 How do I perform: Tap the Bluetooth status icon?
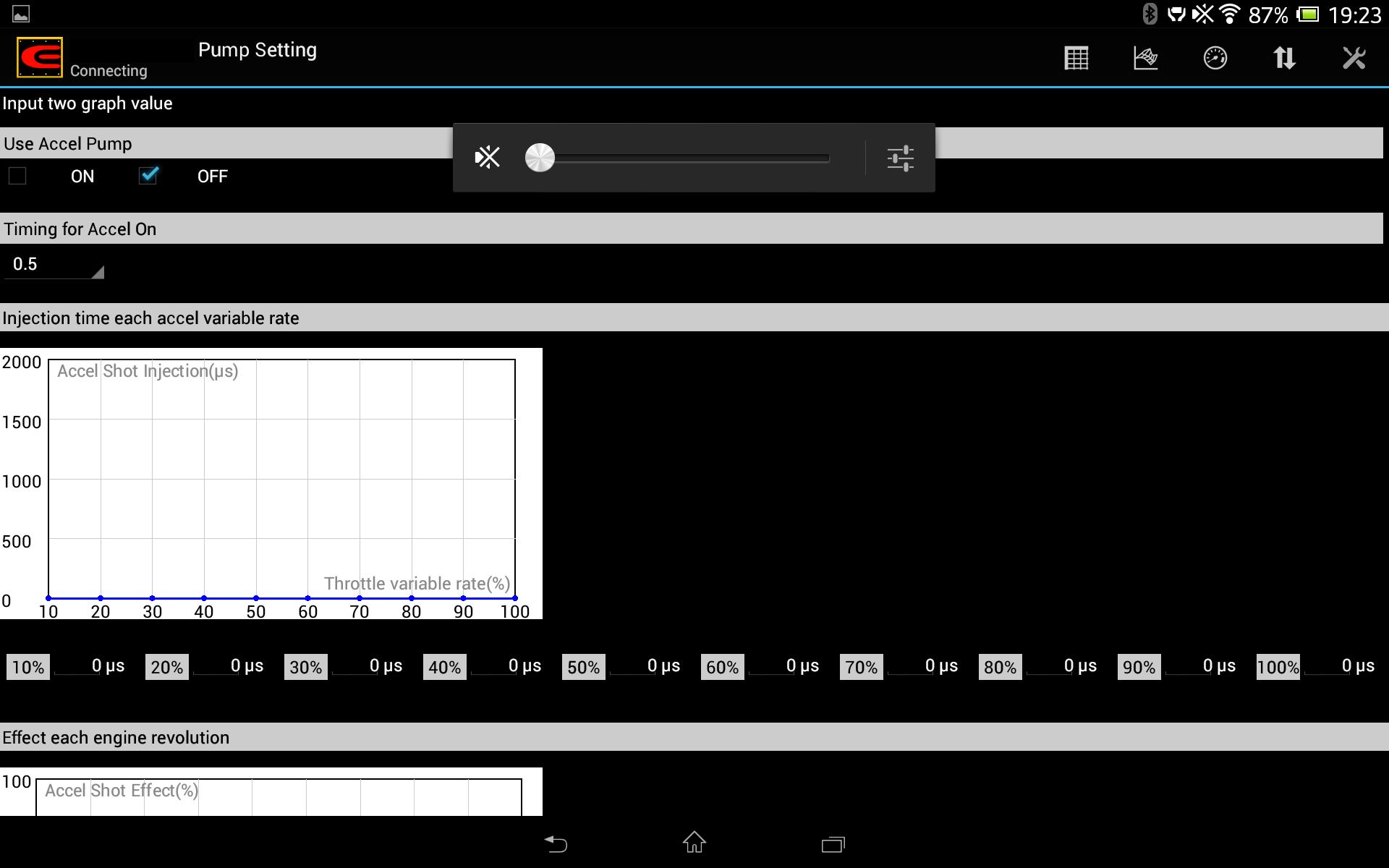point(1150,14)
